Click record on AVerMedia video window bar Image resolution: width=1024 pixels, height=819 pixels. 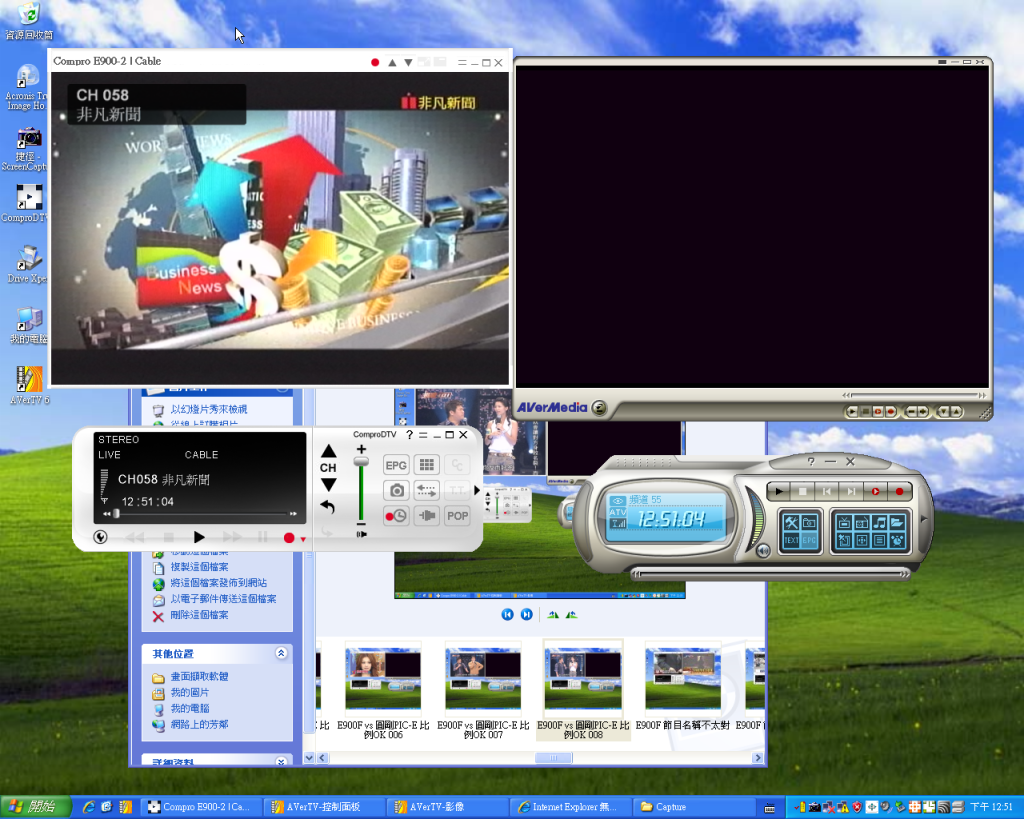pyautogui.click(x=891, y=411)
